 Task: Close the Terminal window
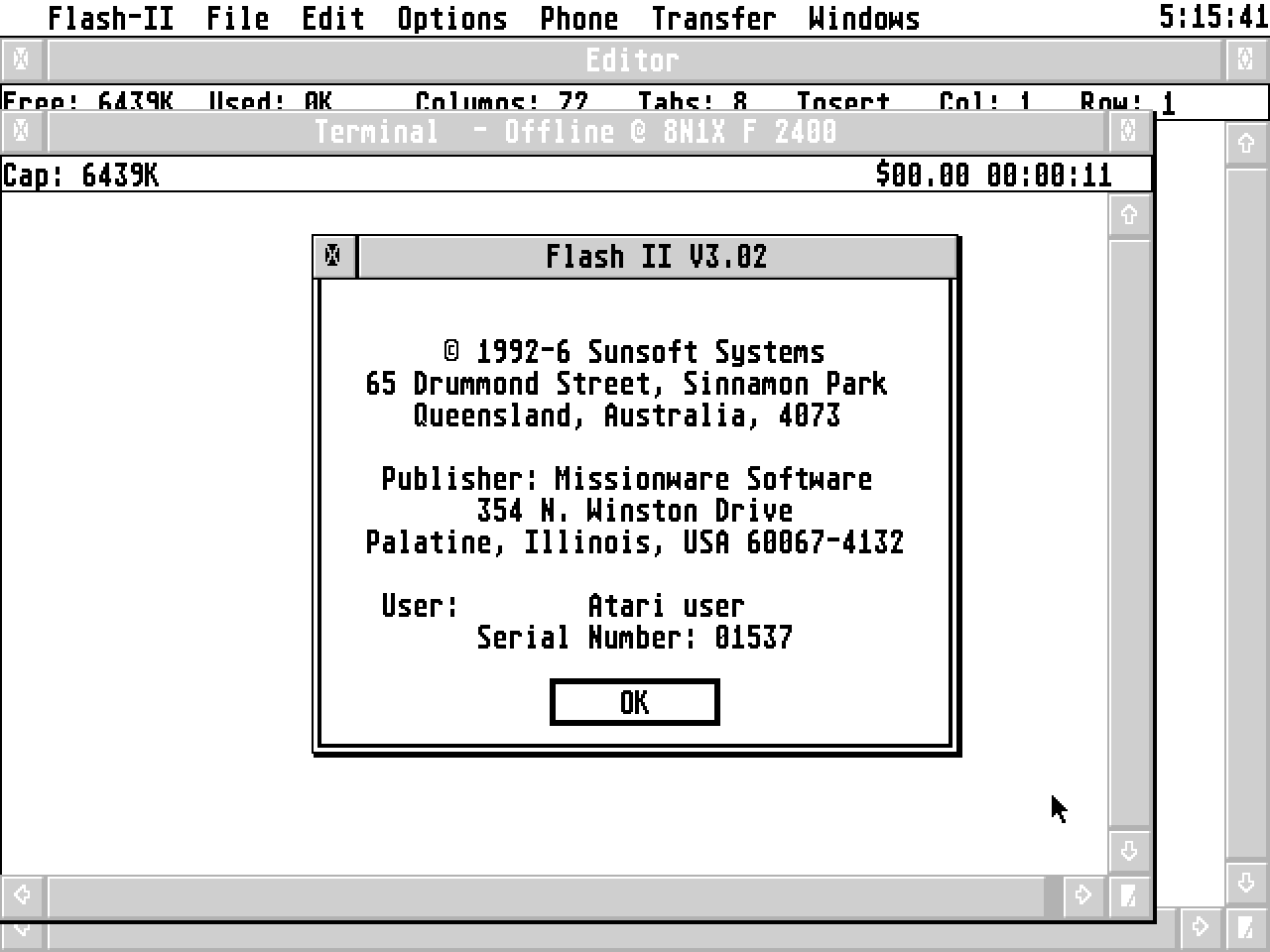coord(22,131)
